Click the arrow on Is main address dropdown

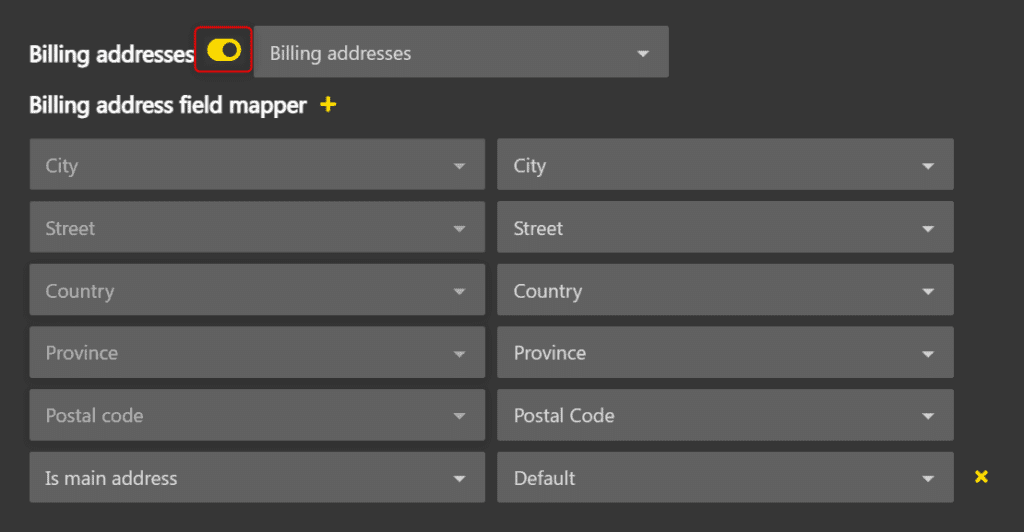459,479
